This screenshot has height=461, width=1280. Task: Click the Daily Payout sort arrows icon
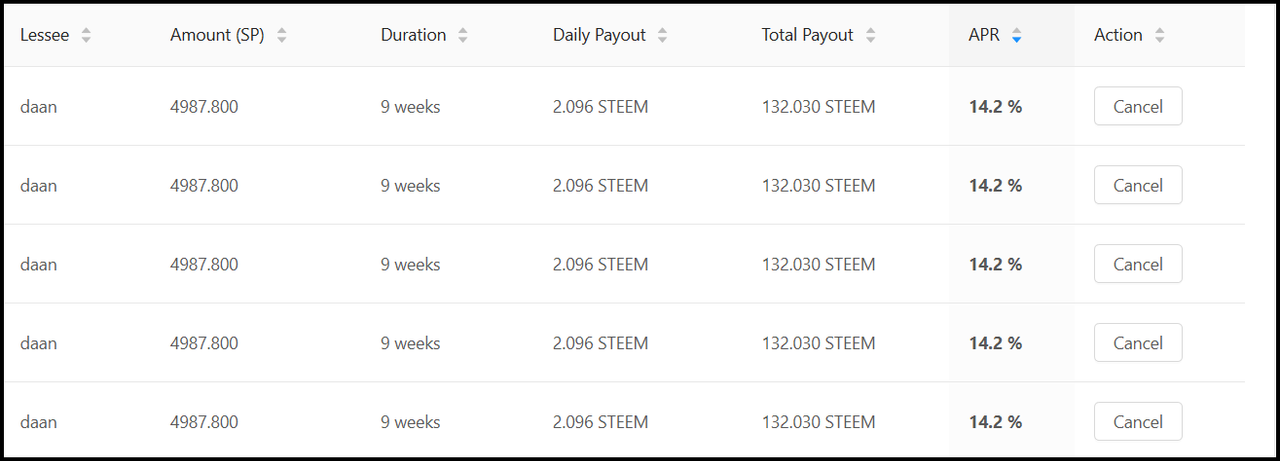(663, 35)
